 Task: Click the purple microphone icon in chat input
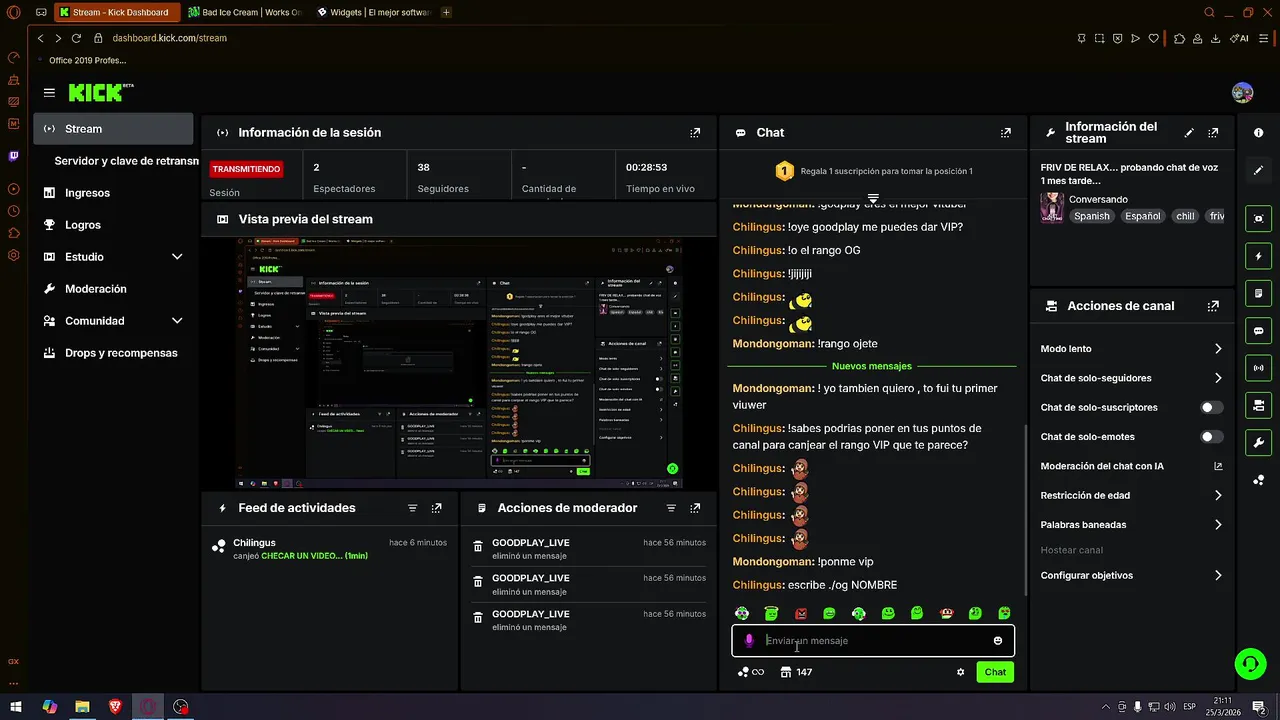coord(749,641)
